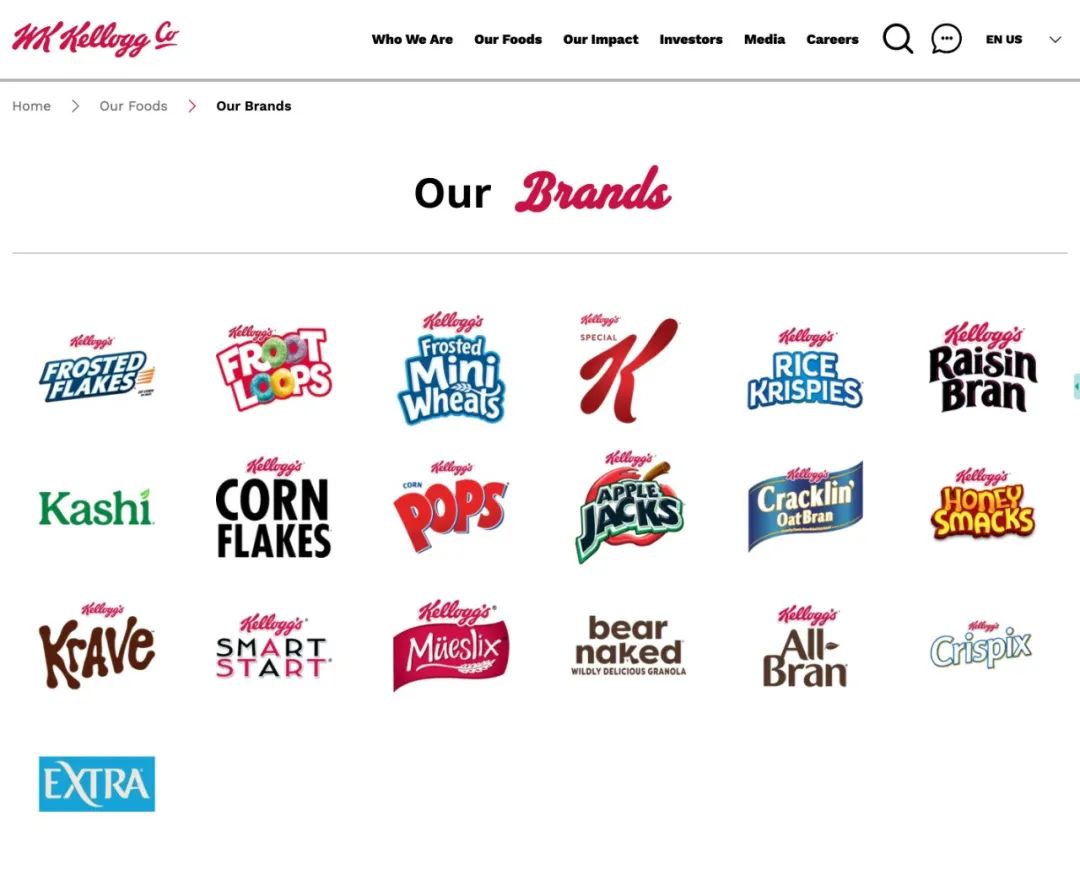Select the Froot Loops brand logo
The height and width of the screenshot is (886, 1080).
[x=273, y=369]
